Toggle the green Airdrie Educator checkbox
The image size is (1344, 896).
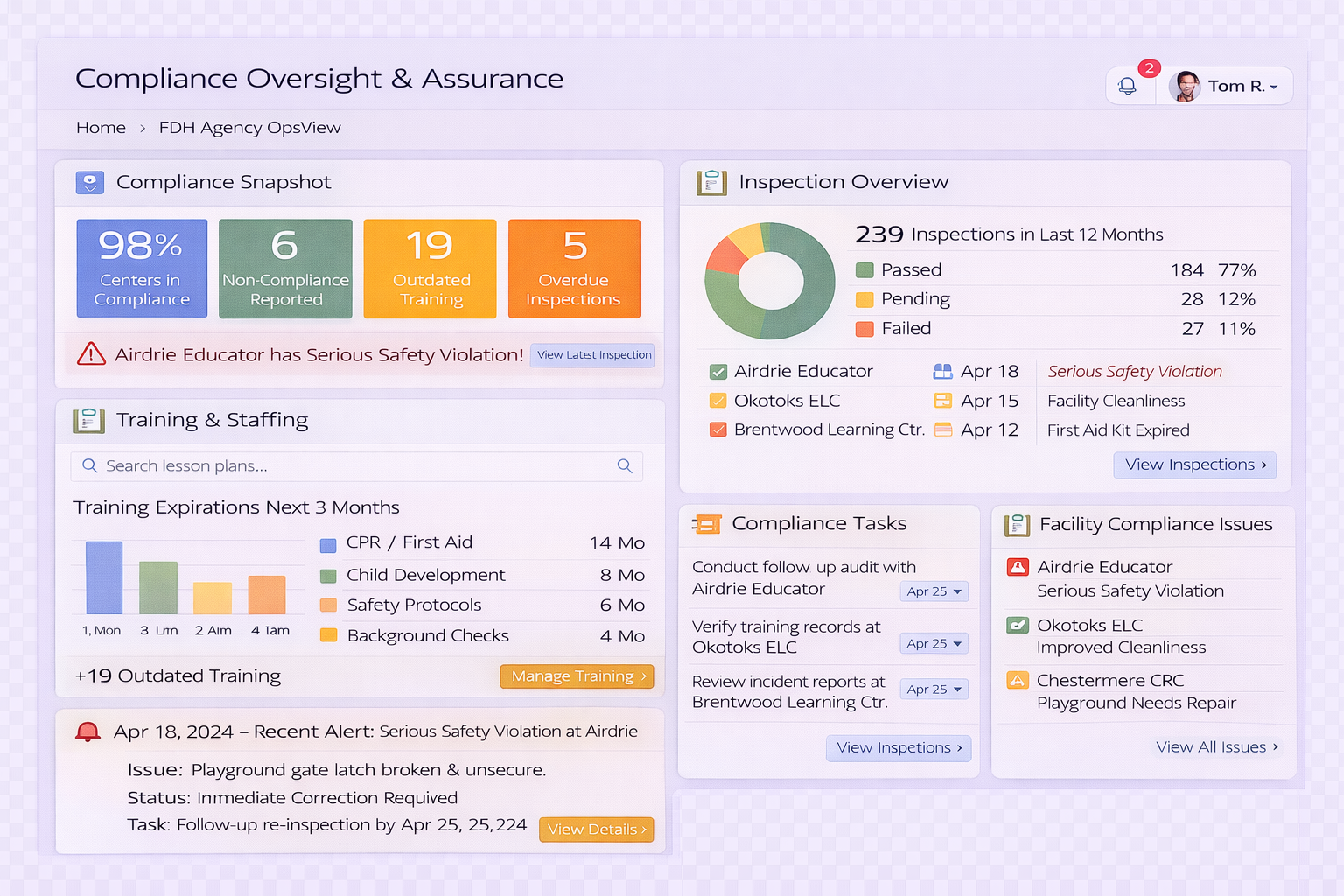(718, 372)
